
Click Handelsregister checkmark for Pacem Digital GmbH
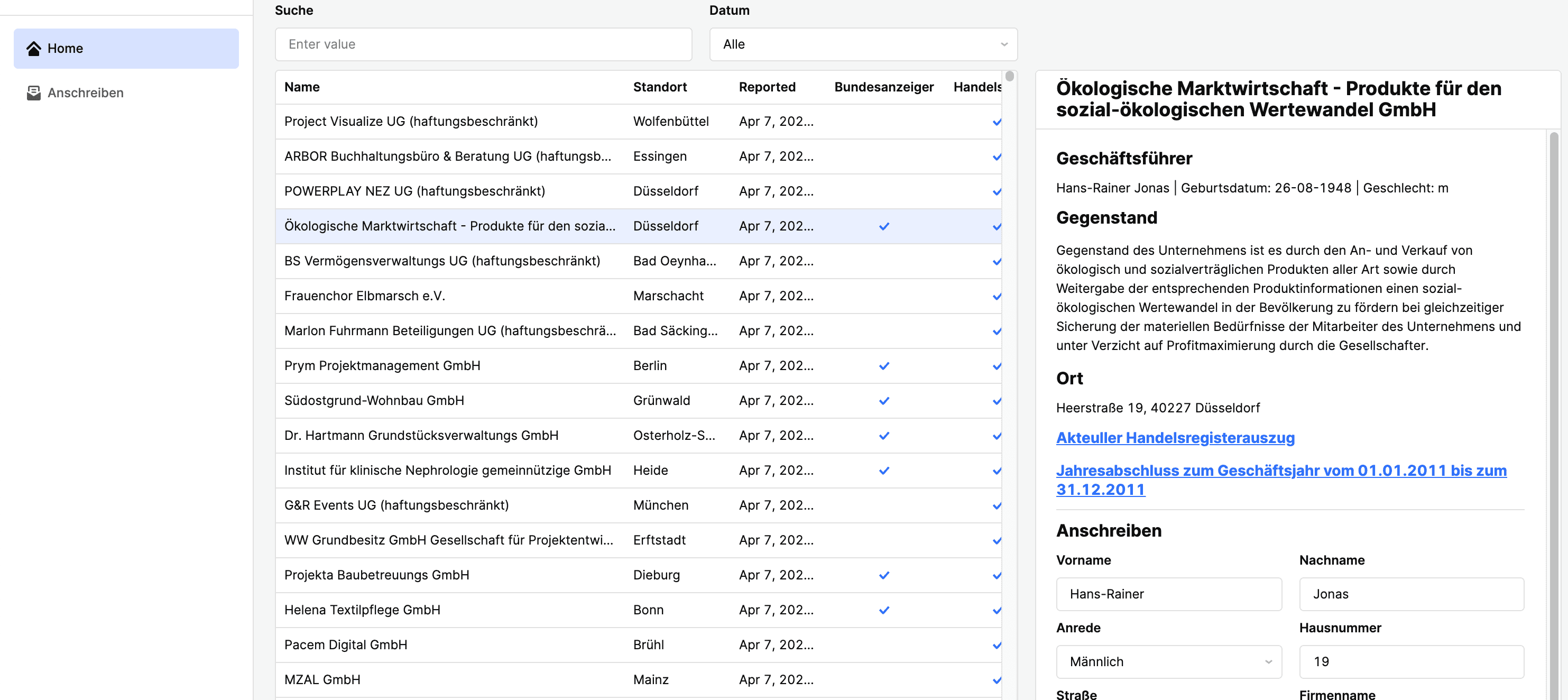(997, 645)
